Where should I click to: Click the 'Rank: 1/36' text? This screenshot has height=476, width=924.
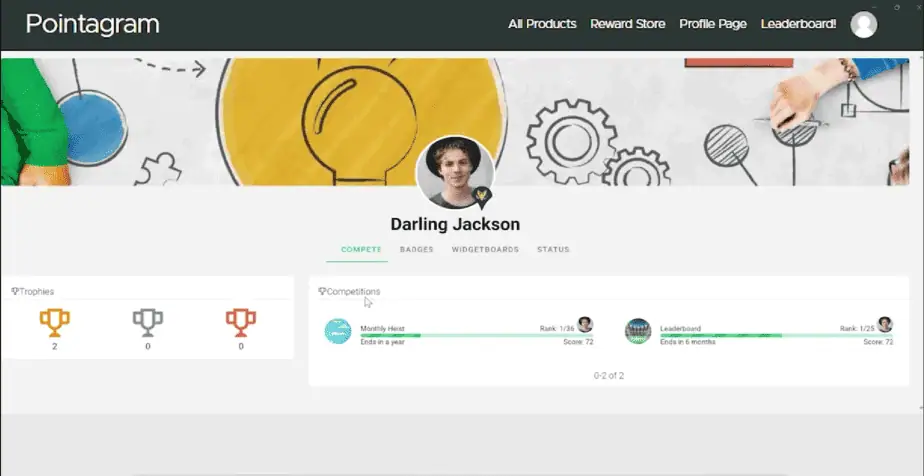[x=557, y=328]
